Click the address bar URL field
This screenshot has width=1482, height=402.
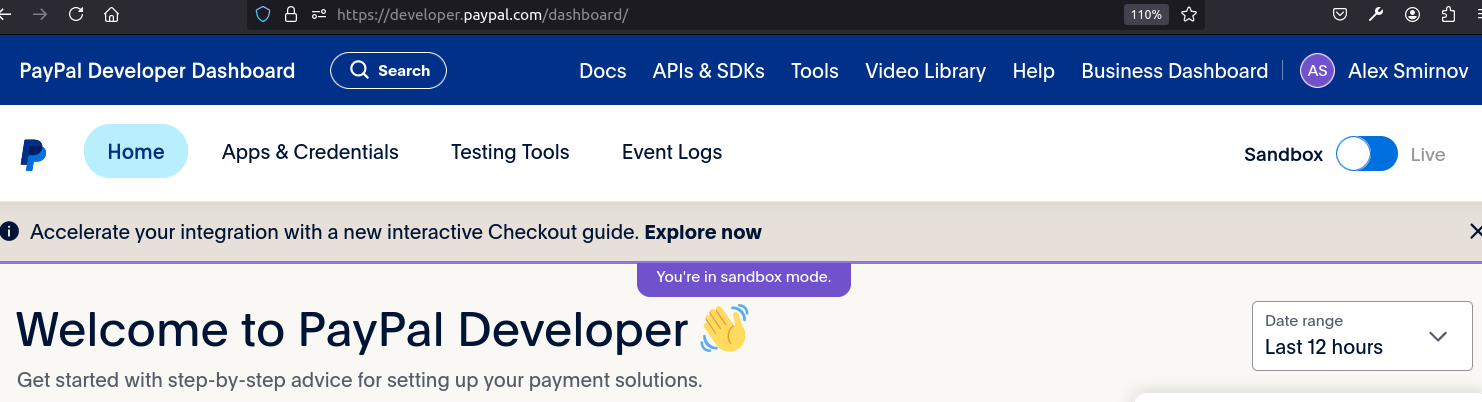click(x=725, y=15)
